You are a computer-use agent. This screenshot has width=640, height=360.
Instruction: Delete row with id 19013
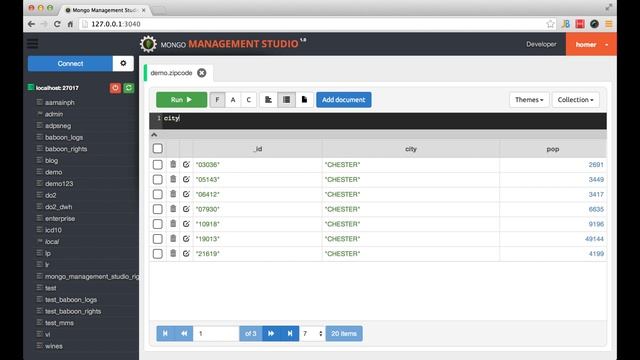[173, 238]
